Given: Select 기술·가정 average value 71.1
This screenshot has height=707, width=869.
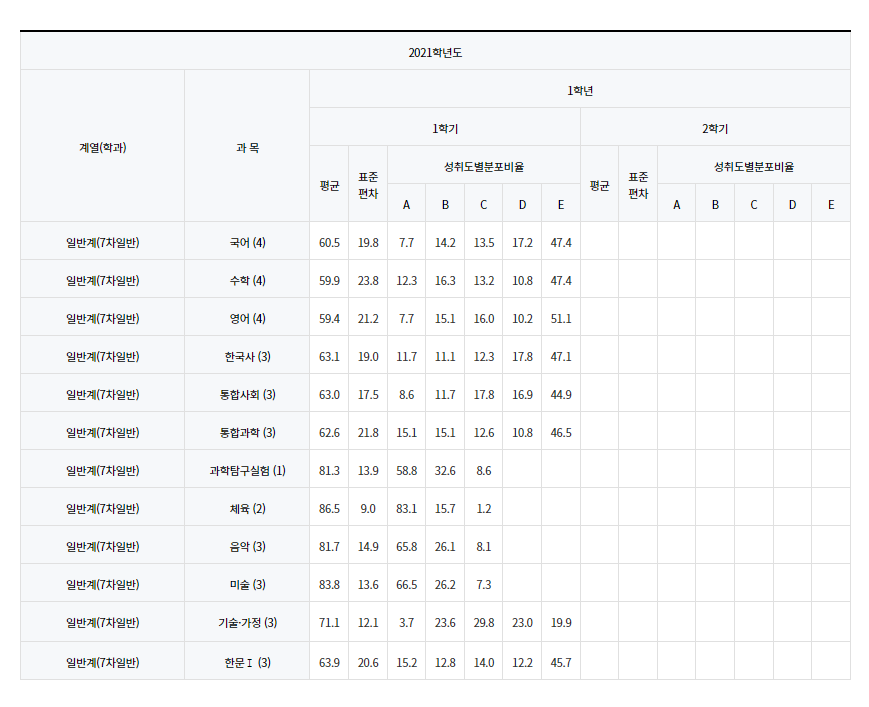Looking at the screenshot, I should pyautogui.click(x=329, y=622).
